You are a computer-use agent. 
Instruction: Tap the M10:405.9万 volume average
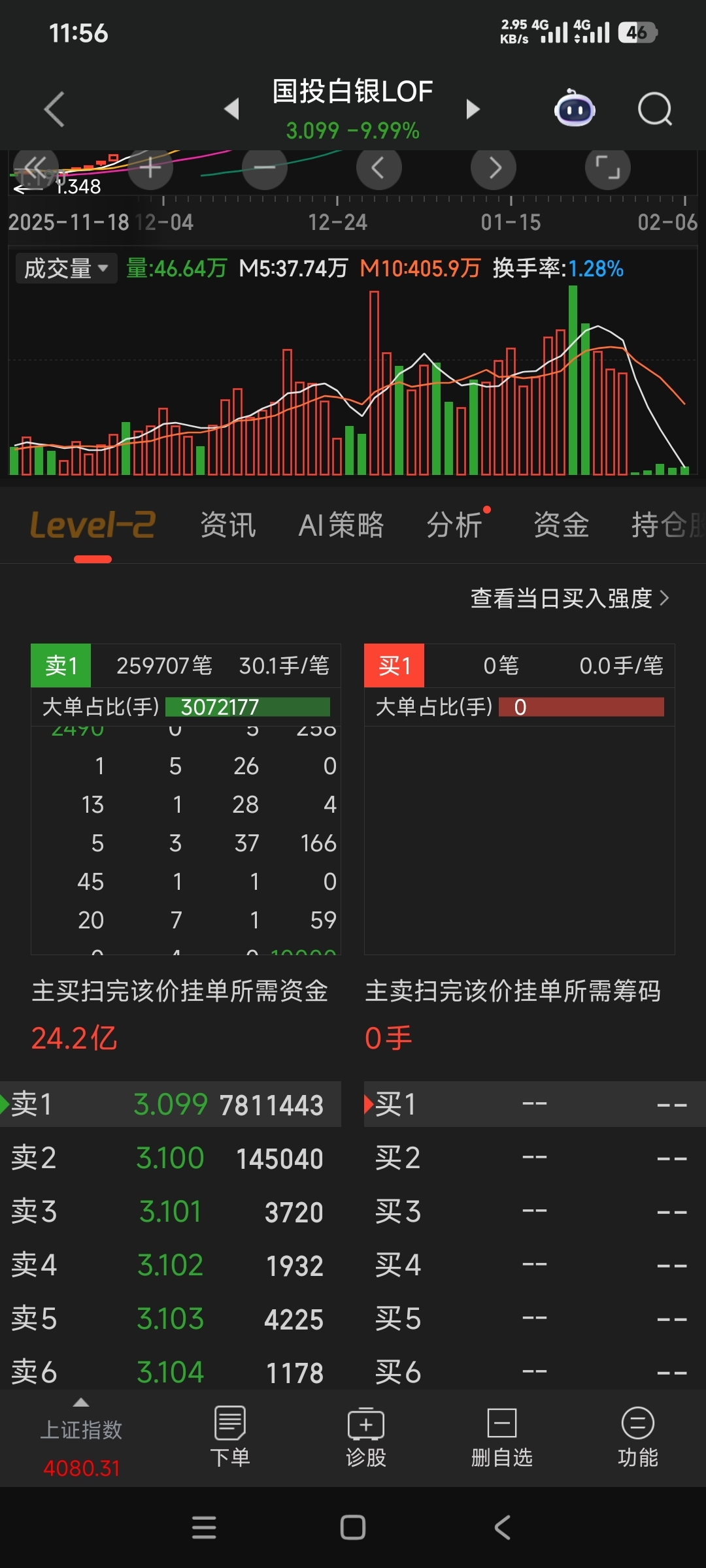point(420,269)
